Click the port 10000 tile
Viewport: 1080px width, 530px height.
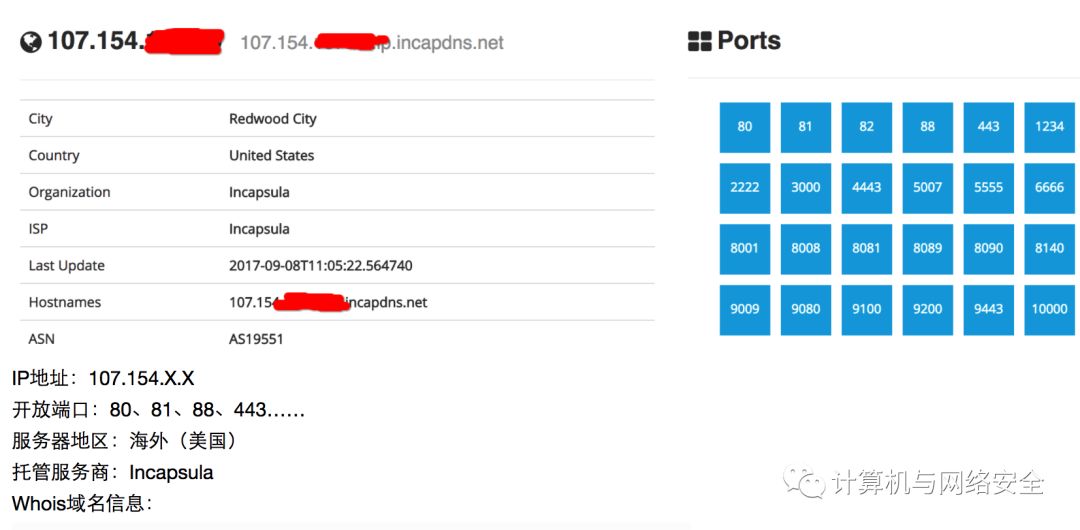coord(1049,309)
